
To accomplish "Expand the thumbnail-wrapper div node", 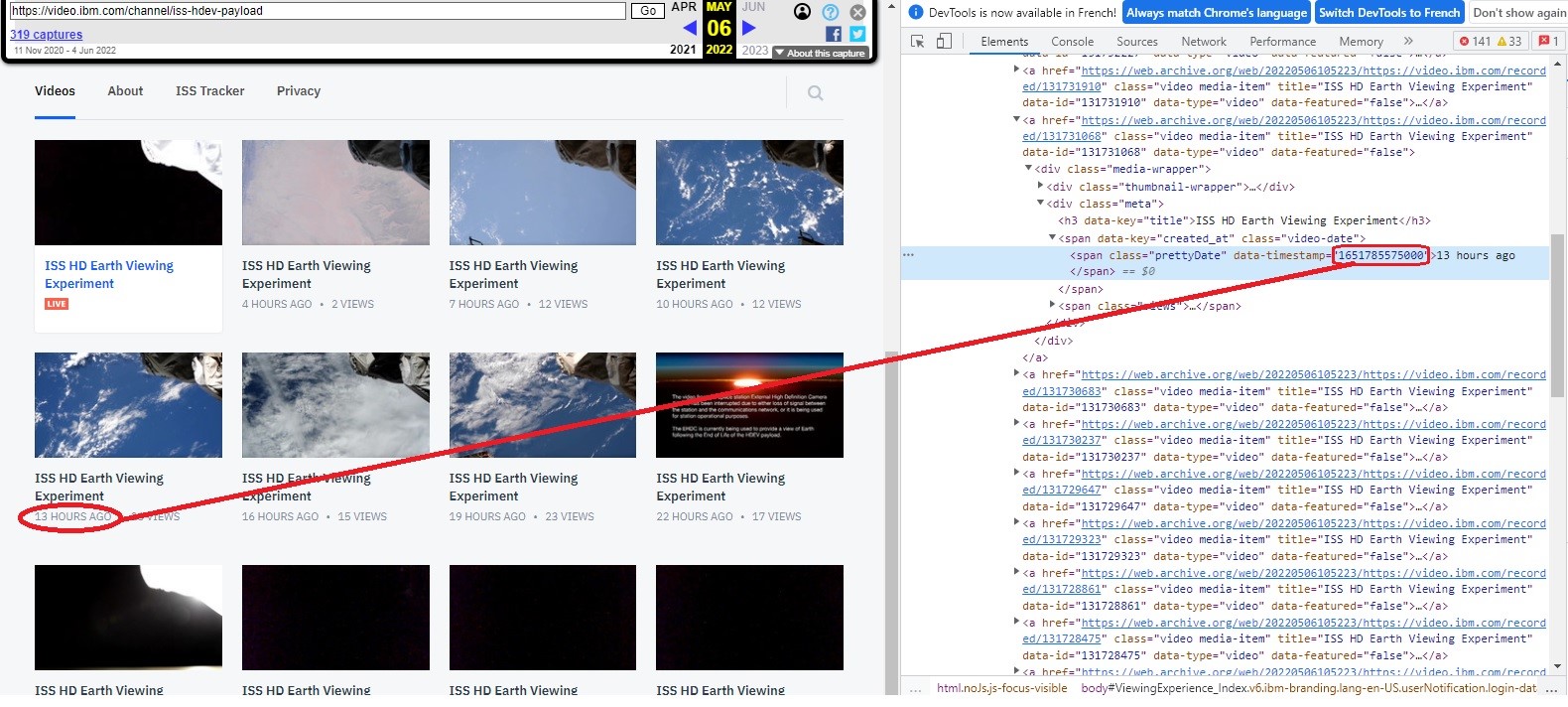I will (x=1040, y=186).
